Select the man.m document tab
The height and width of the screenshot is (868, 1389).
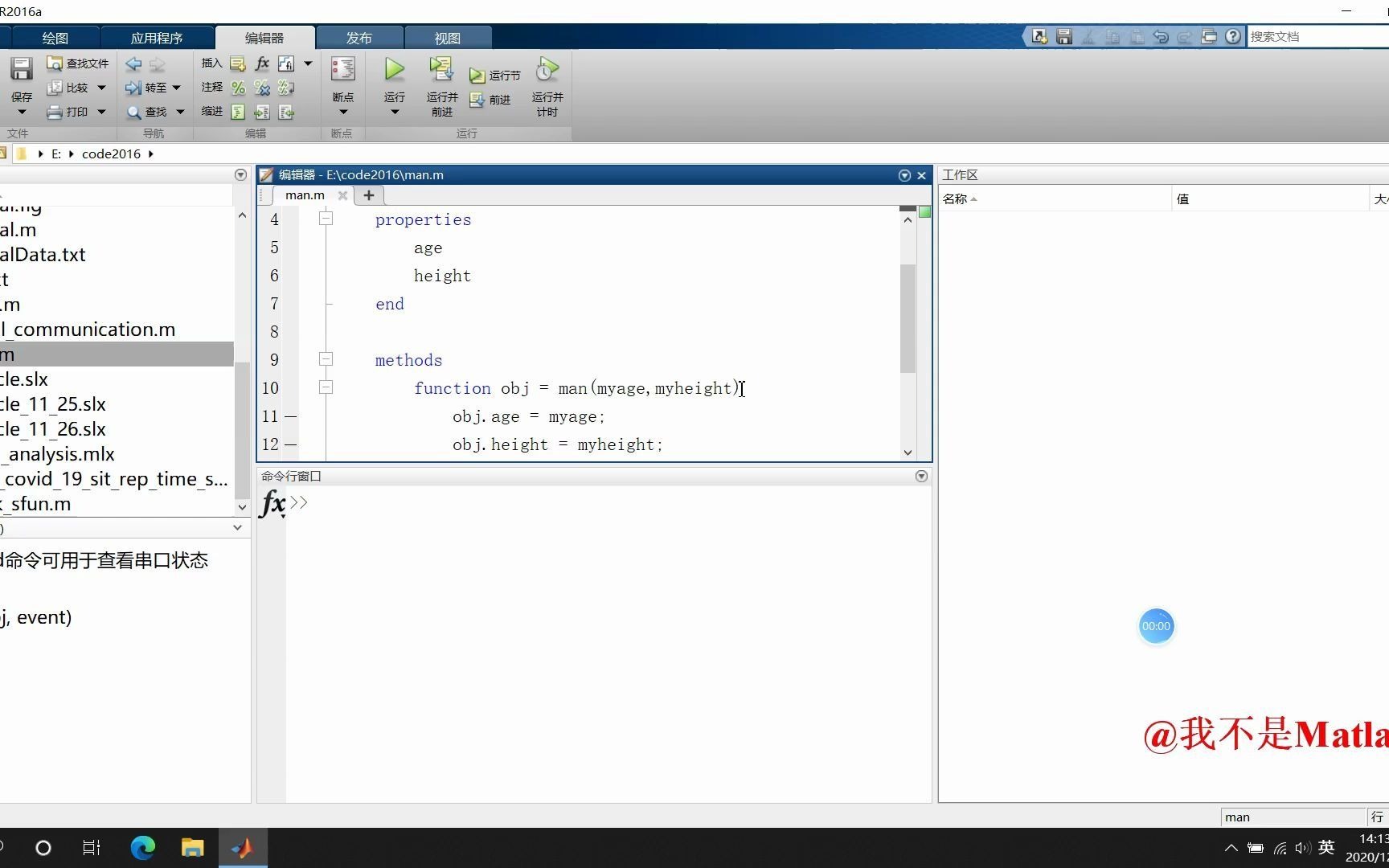click(305, 195)
